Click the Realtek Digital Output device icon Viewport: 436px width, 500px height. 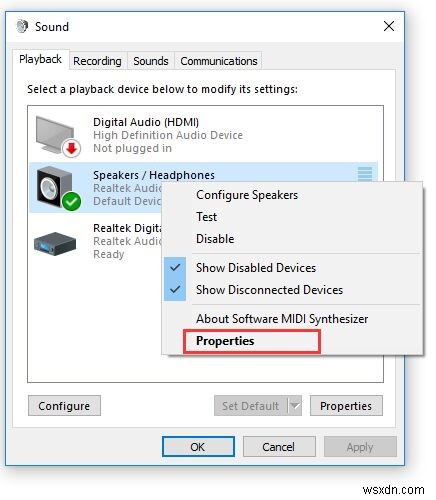55,243
